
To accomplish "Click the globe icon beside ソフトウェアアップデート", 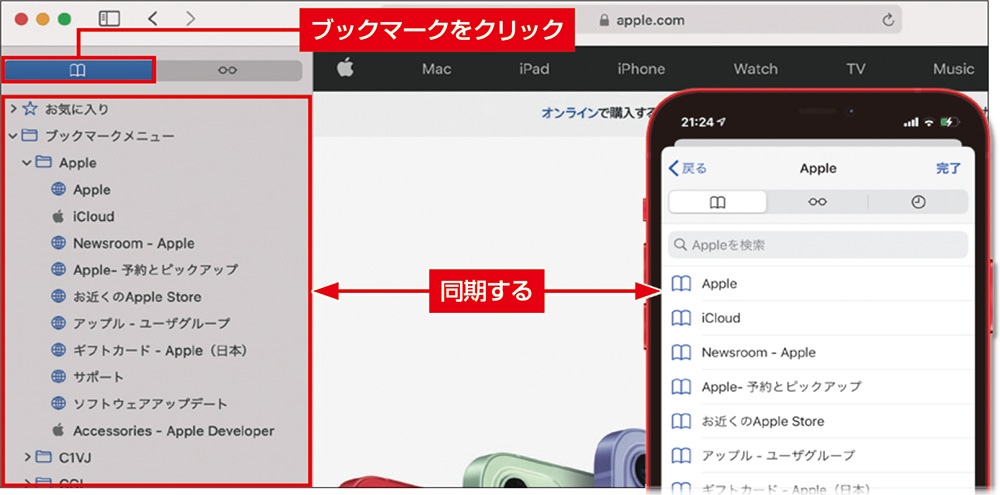I will [x=59, y=404].
